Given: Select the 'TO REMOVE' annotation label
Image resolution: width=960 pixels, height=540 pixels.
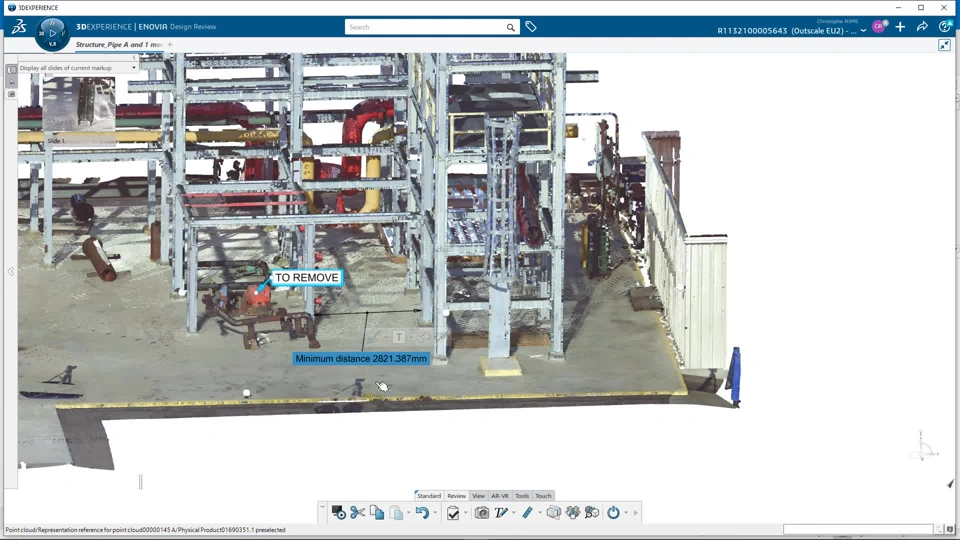Looking at the screenshot, I should click(x=307, y=277).
